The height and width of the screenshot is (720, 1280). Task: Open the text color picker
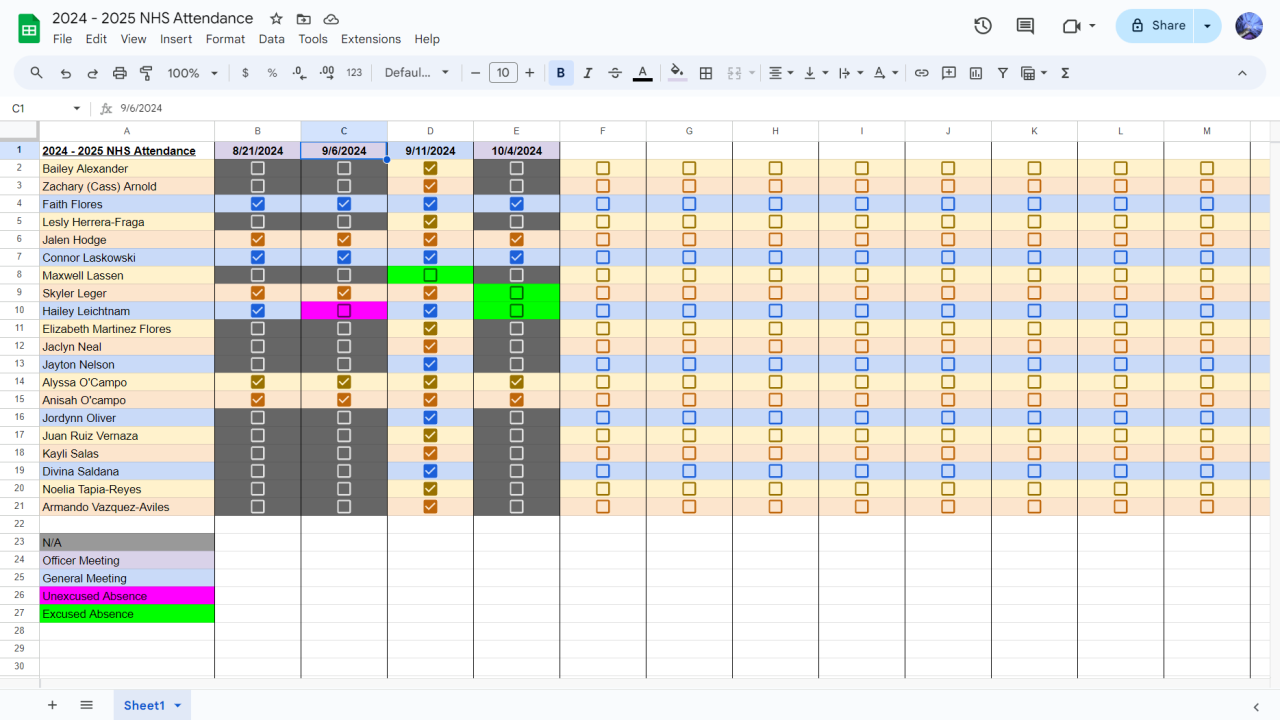(x=643, y=73)
